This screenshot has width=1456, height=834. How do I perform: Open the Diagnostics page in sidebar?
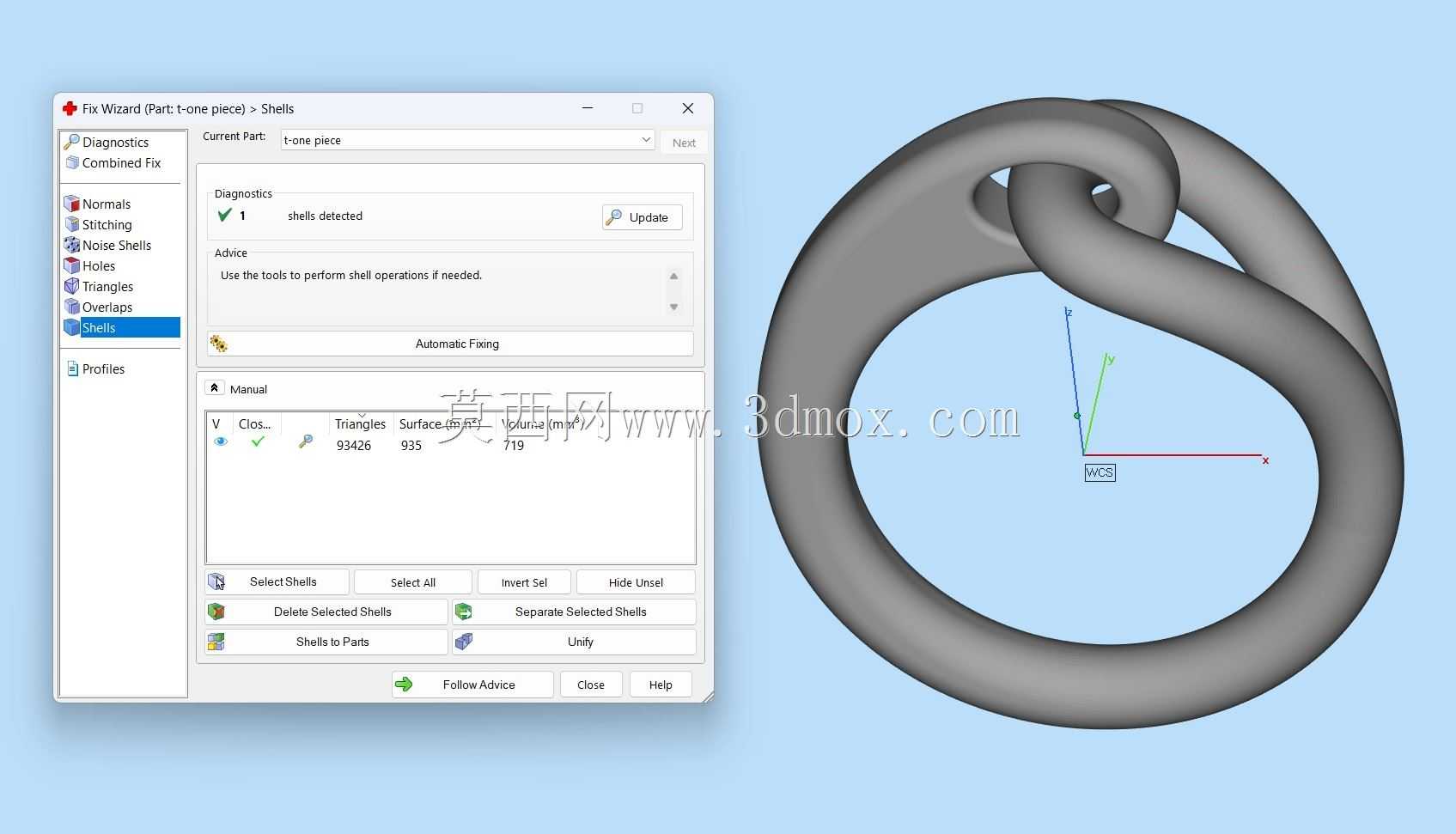pyautogui.click(x=115, y=142)
